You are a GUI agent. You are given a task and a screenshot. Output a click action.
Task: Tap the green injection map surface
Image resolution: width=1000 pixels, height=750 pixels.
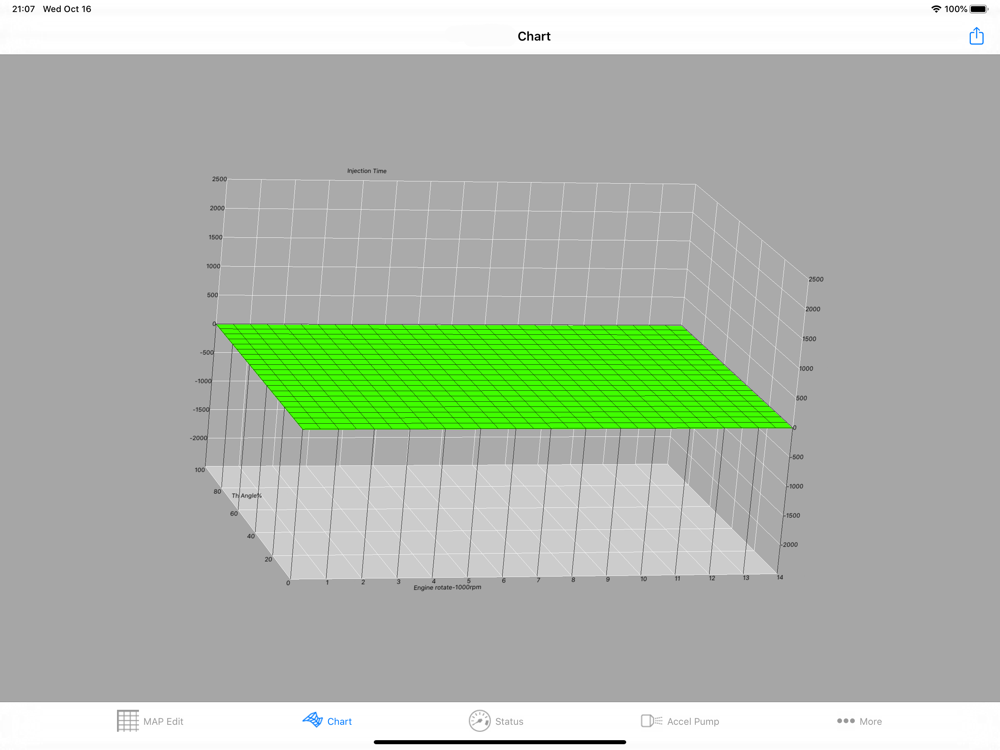(x=504, y=376)
